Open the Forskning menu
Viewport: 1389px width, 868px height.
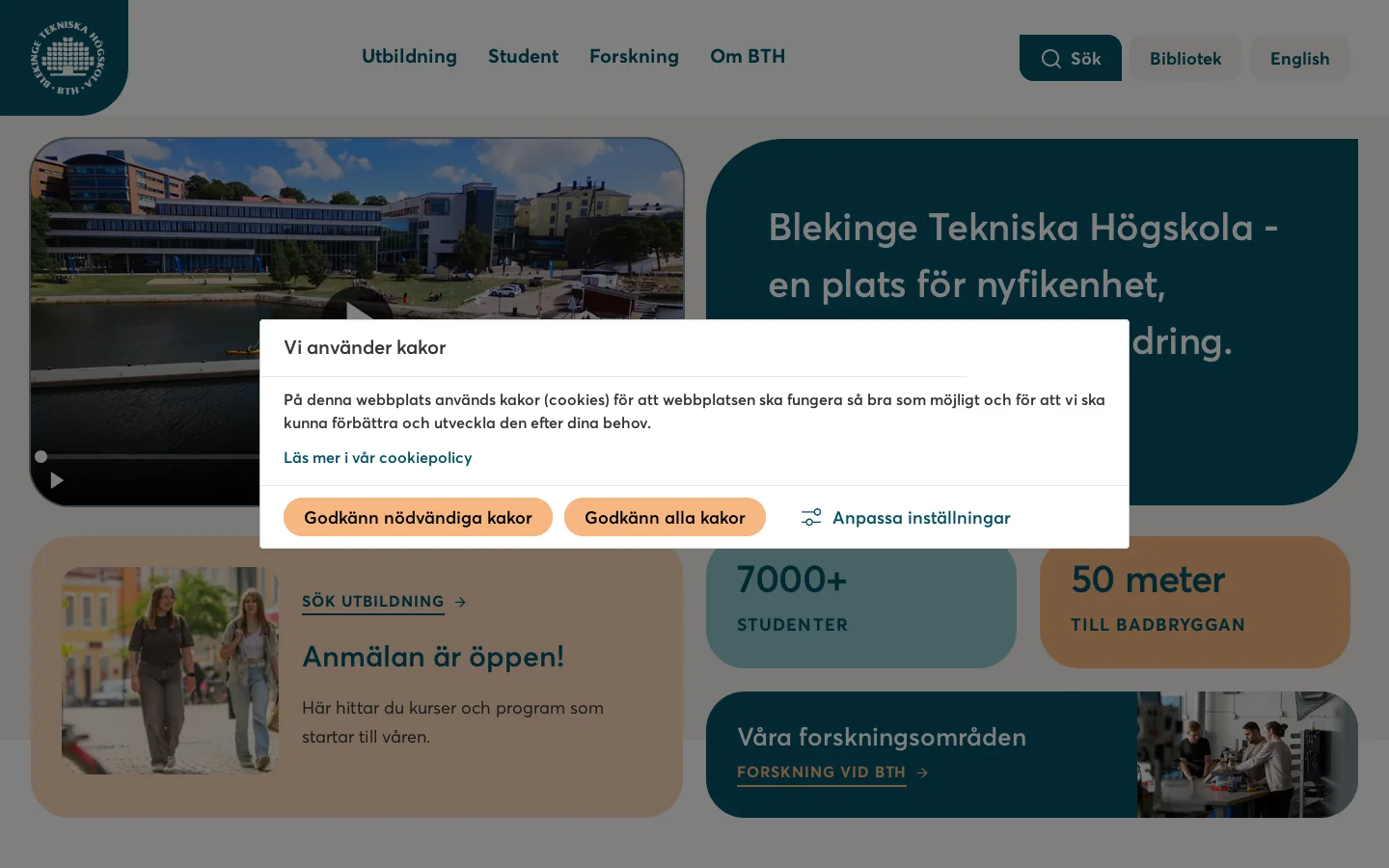pos(634,56)
